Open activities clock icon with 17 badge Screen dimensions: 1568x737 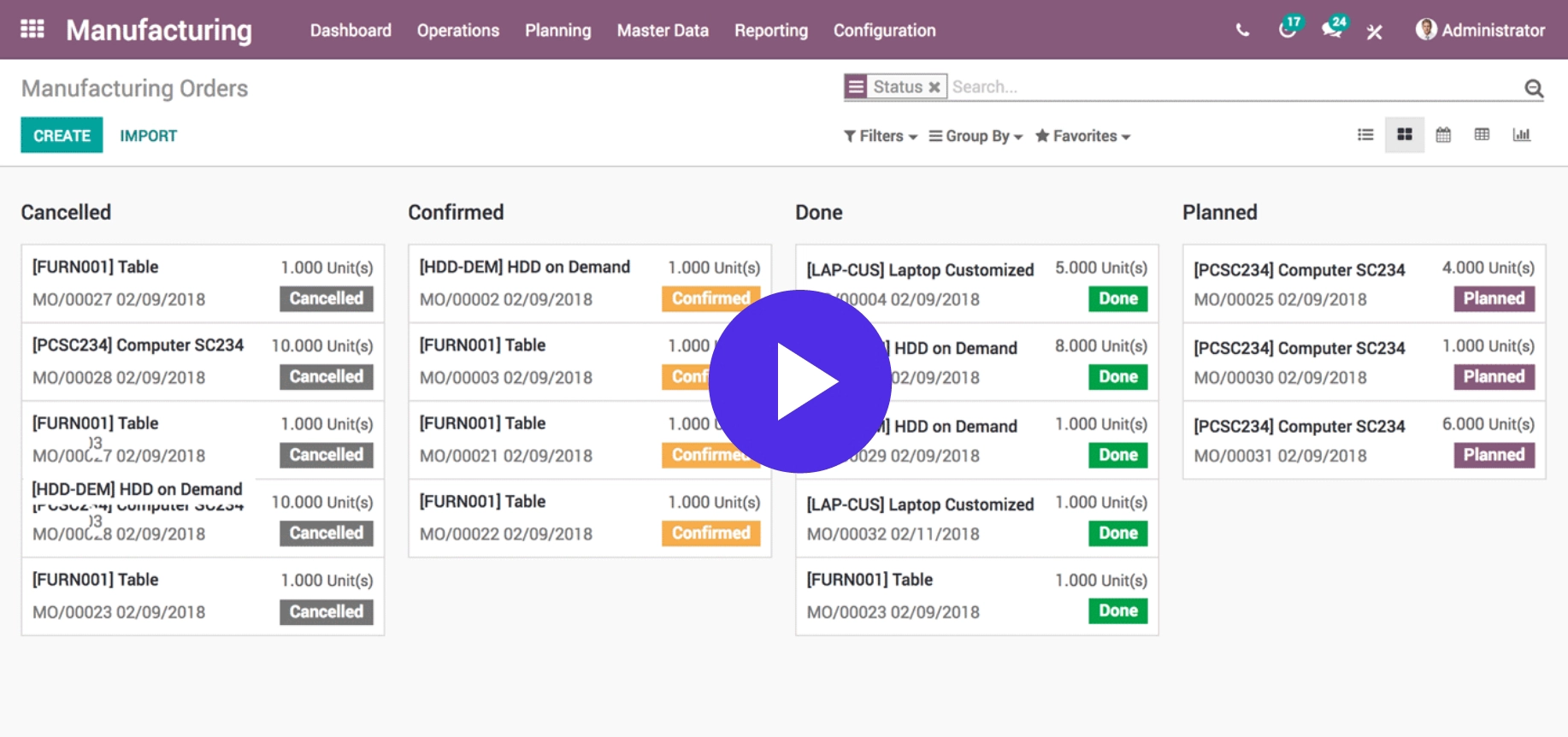tap(1288, 30)
